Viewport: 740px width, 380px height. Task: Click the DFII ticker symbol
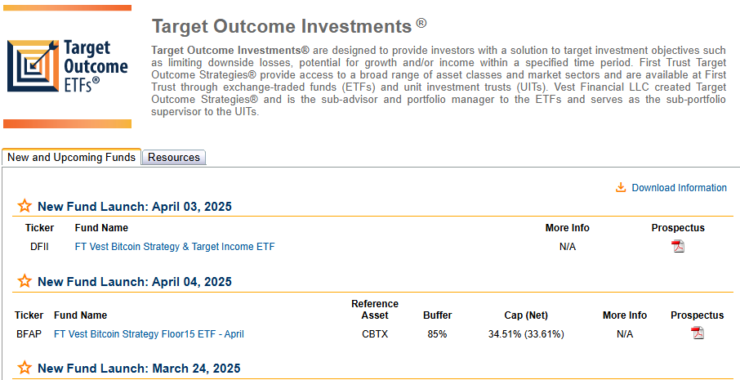(40, 246)
